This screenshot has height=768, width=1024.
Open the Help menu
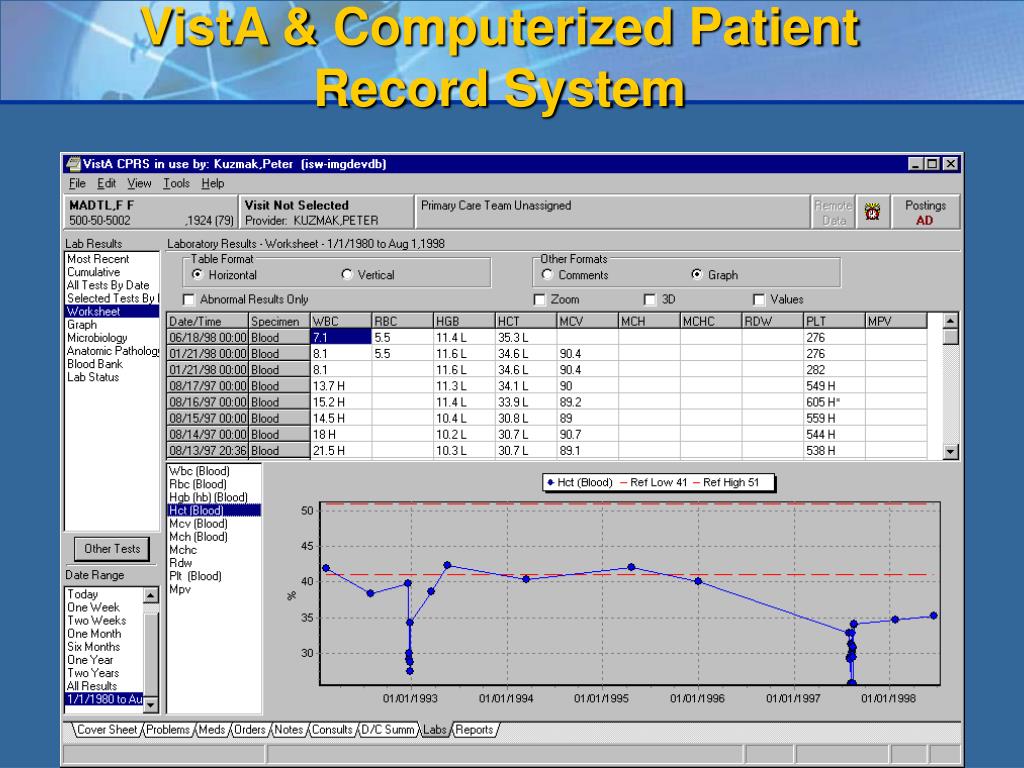point(213,184)
